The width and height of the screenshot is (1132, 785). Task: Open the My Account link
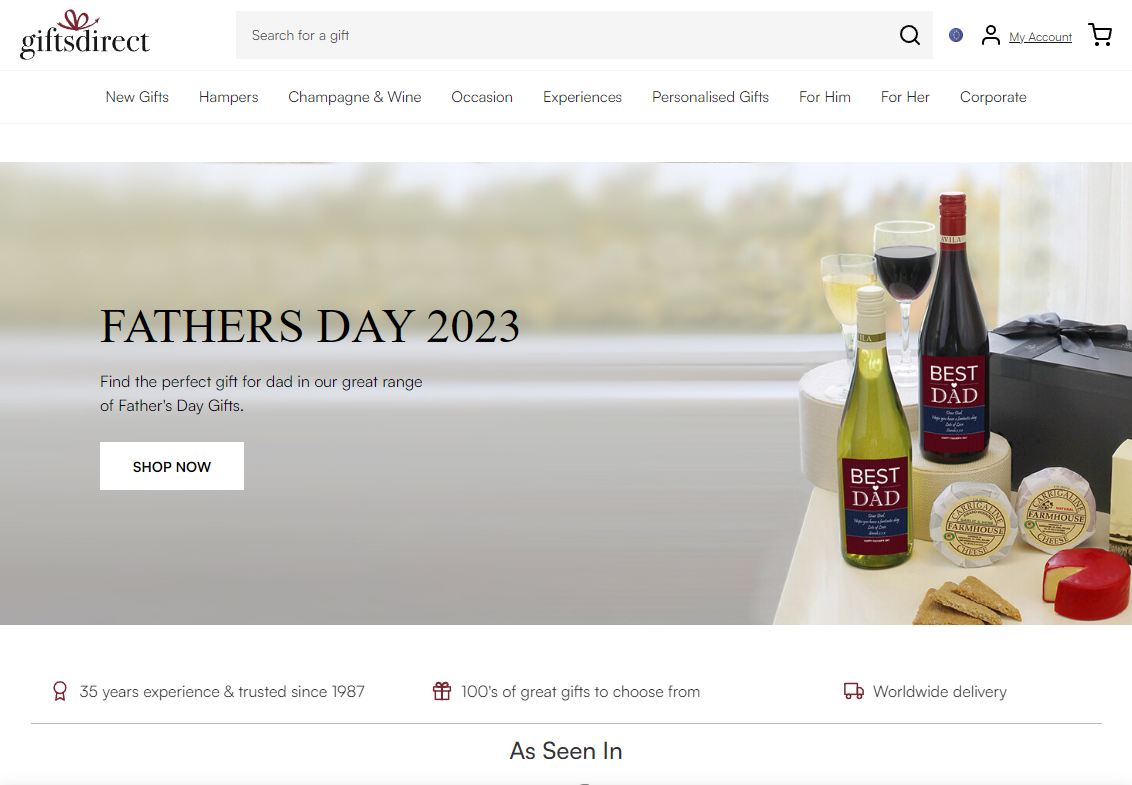(1040, 37)
